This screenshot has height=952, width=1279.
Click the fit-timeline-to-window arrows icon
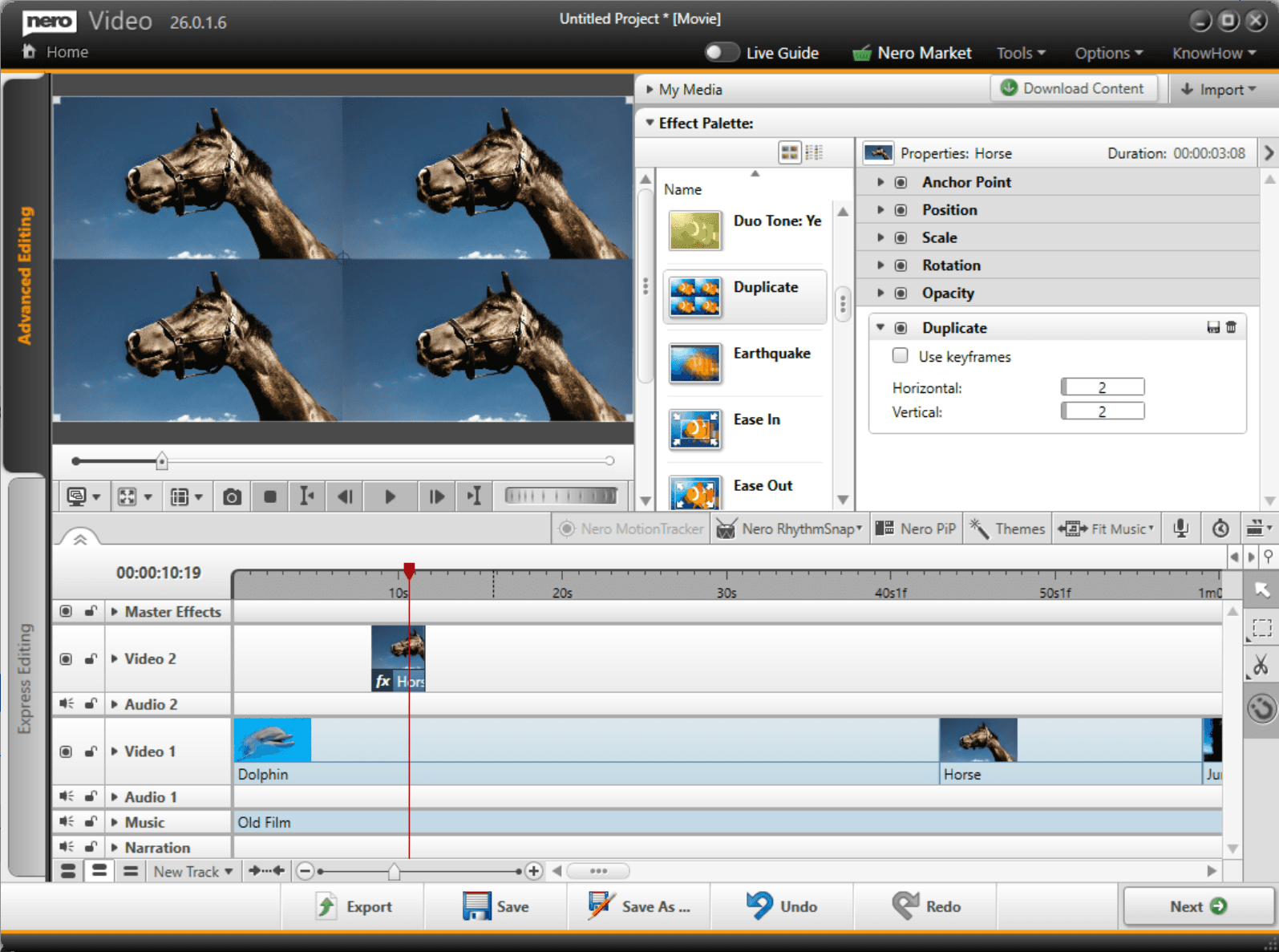266,871
